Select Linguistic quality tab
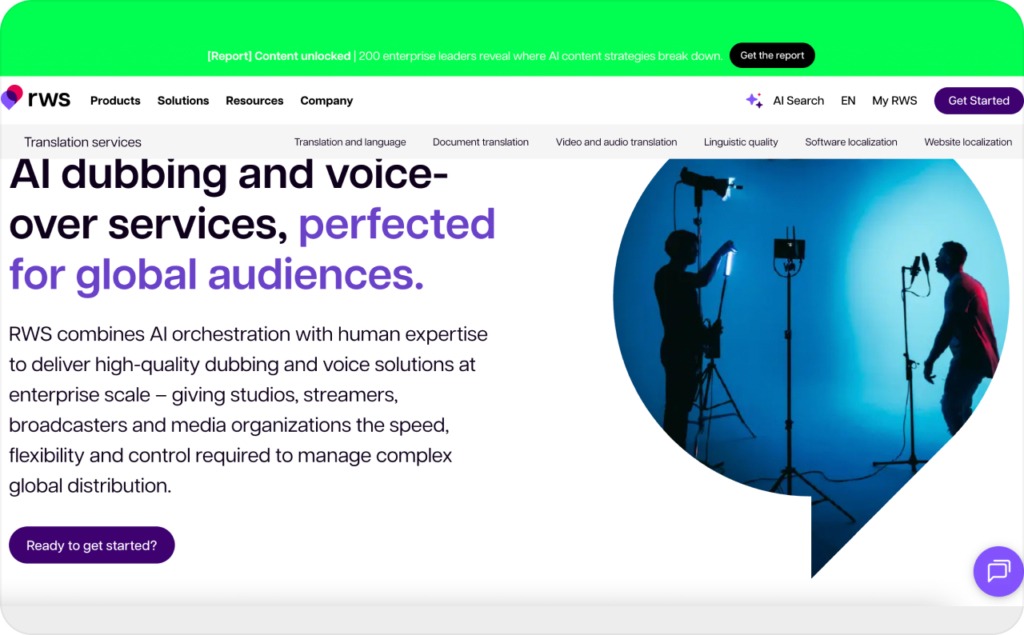This screenshot has width=1024, height=635. [x=741, y=142]
